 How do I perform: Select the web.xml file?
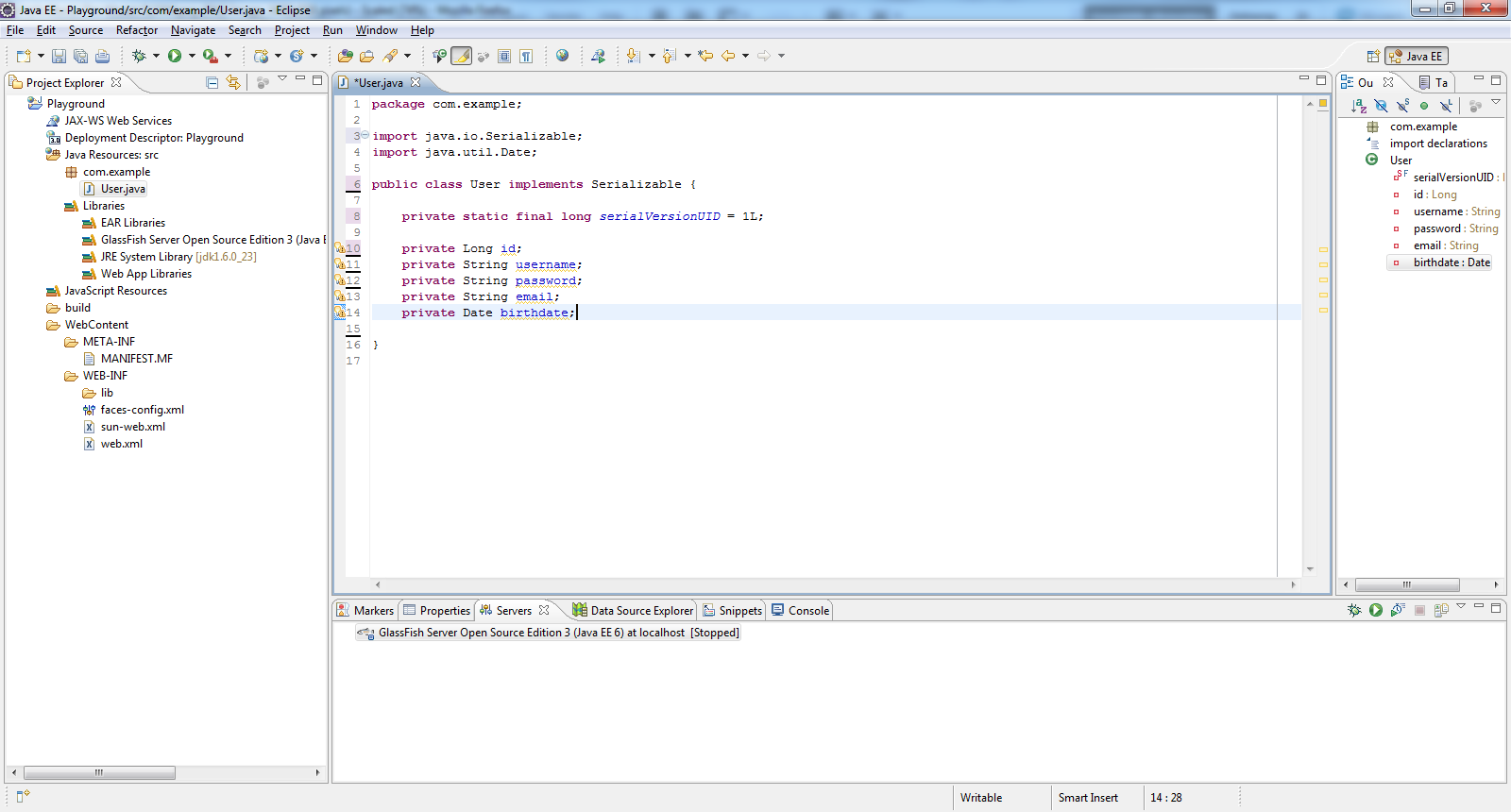coord(122,444)
